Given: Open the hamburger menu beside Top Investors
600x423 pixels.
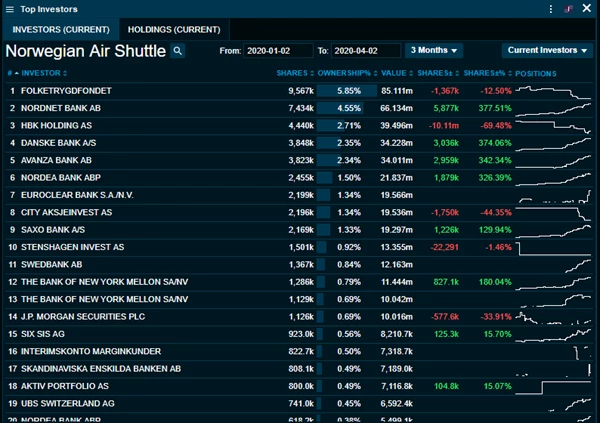Looking at the screenshot, I should (x=10, y=9).
